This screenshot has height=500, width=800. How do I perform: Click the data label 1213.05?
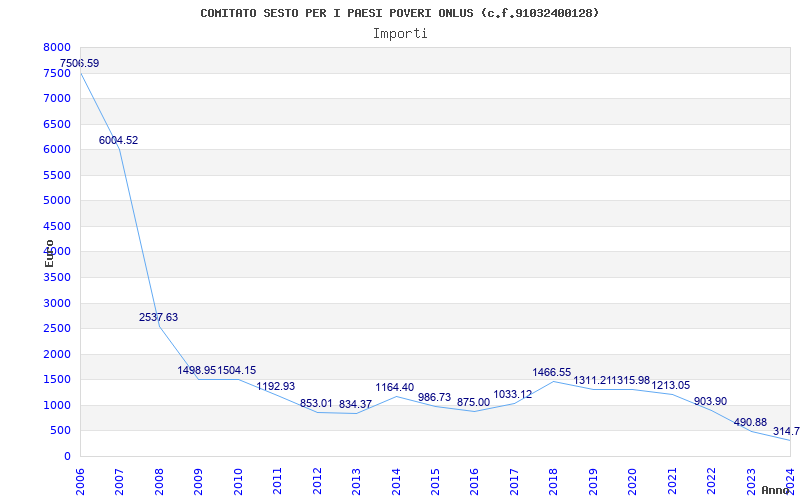point(670,386)
